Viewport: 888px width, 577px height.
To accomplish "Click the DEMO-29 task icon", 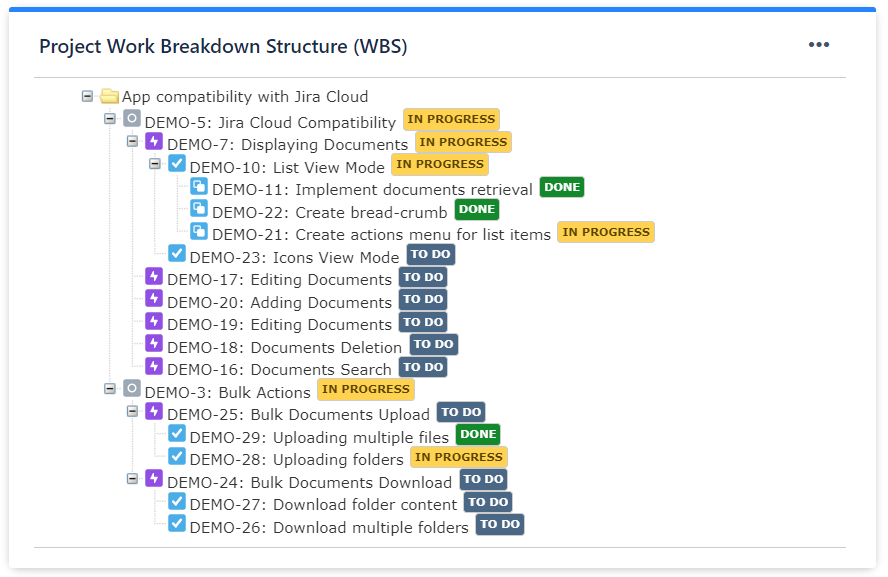I will (x=177, y=434).
